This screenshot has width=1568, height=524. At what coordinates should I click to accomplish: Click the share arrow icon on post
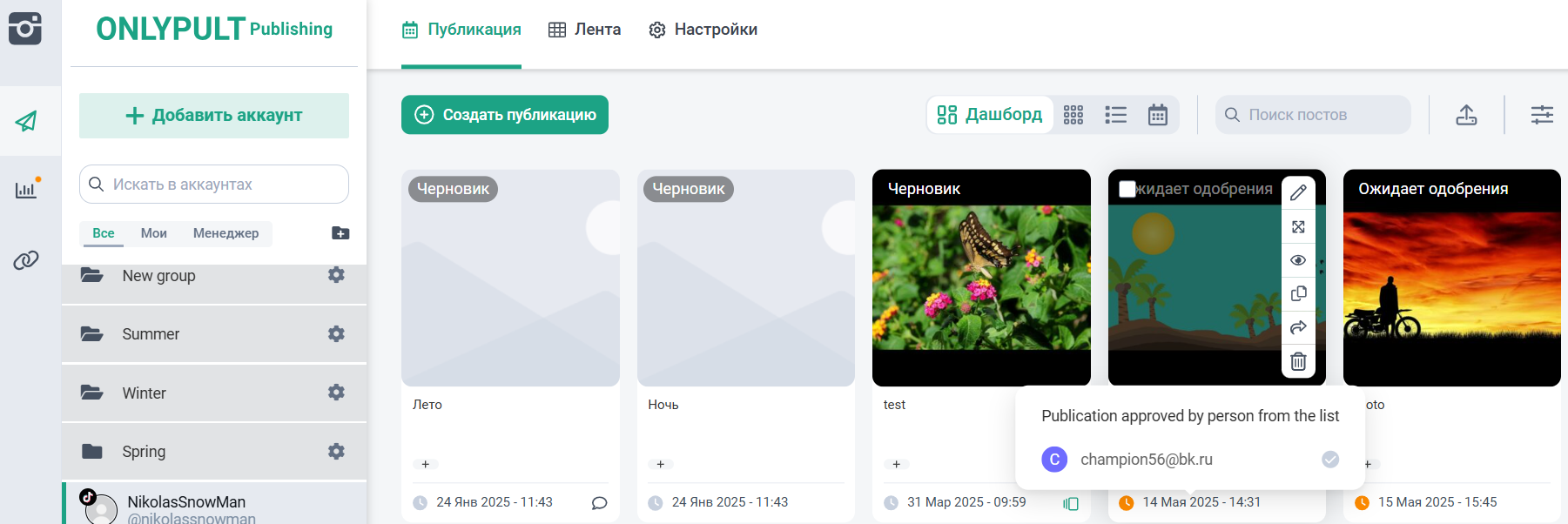point(1298,327)
